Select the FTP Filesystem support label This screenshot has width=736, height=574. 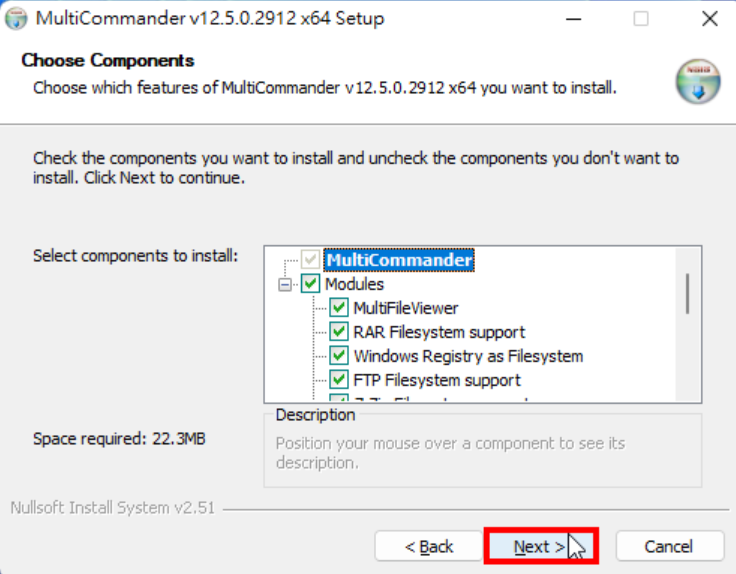click(x=437, y=380)
